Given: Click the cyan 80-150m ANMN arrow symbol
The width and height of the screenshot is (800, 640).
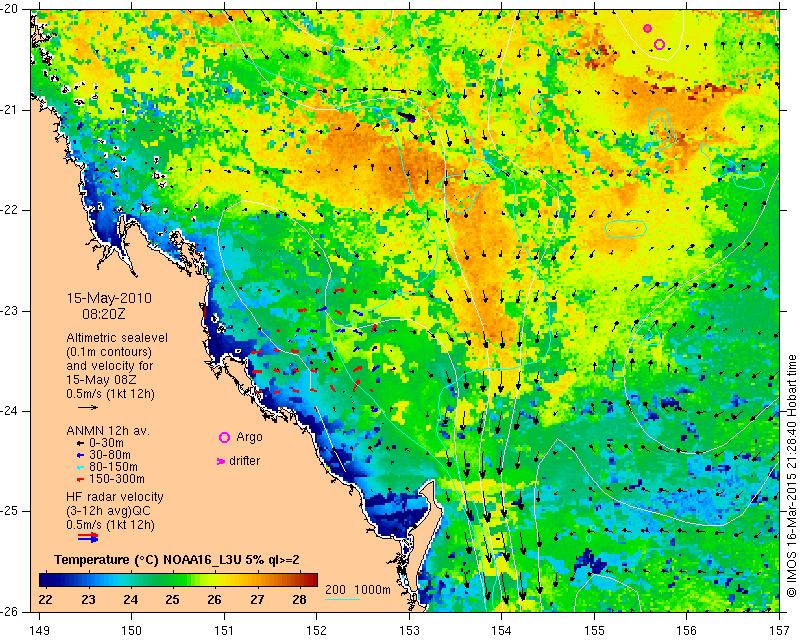Looking at the screenshot, I should [80, 467].
